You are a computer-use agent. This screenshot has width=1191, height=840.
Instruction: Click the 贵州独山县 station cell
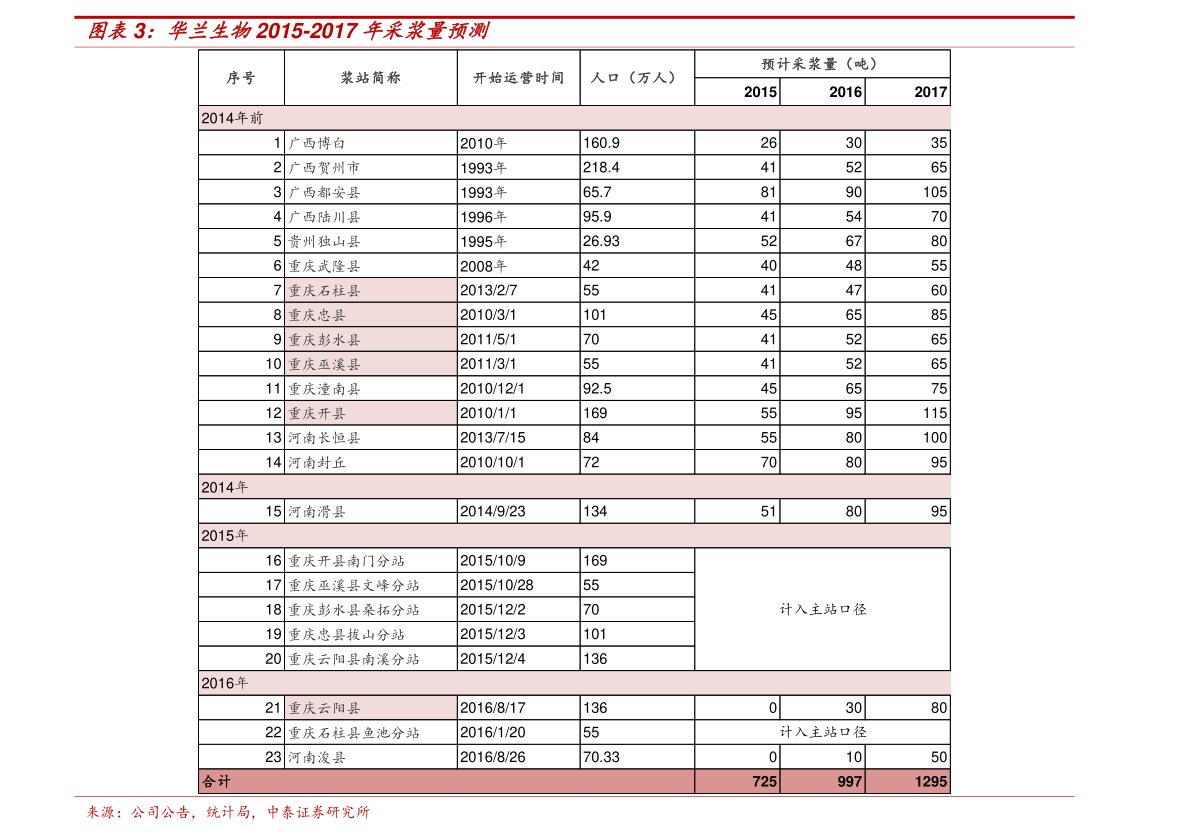click(324, 241)
